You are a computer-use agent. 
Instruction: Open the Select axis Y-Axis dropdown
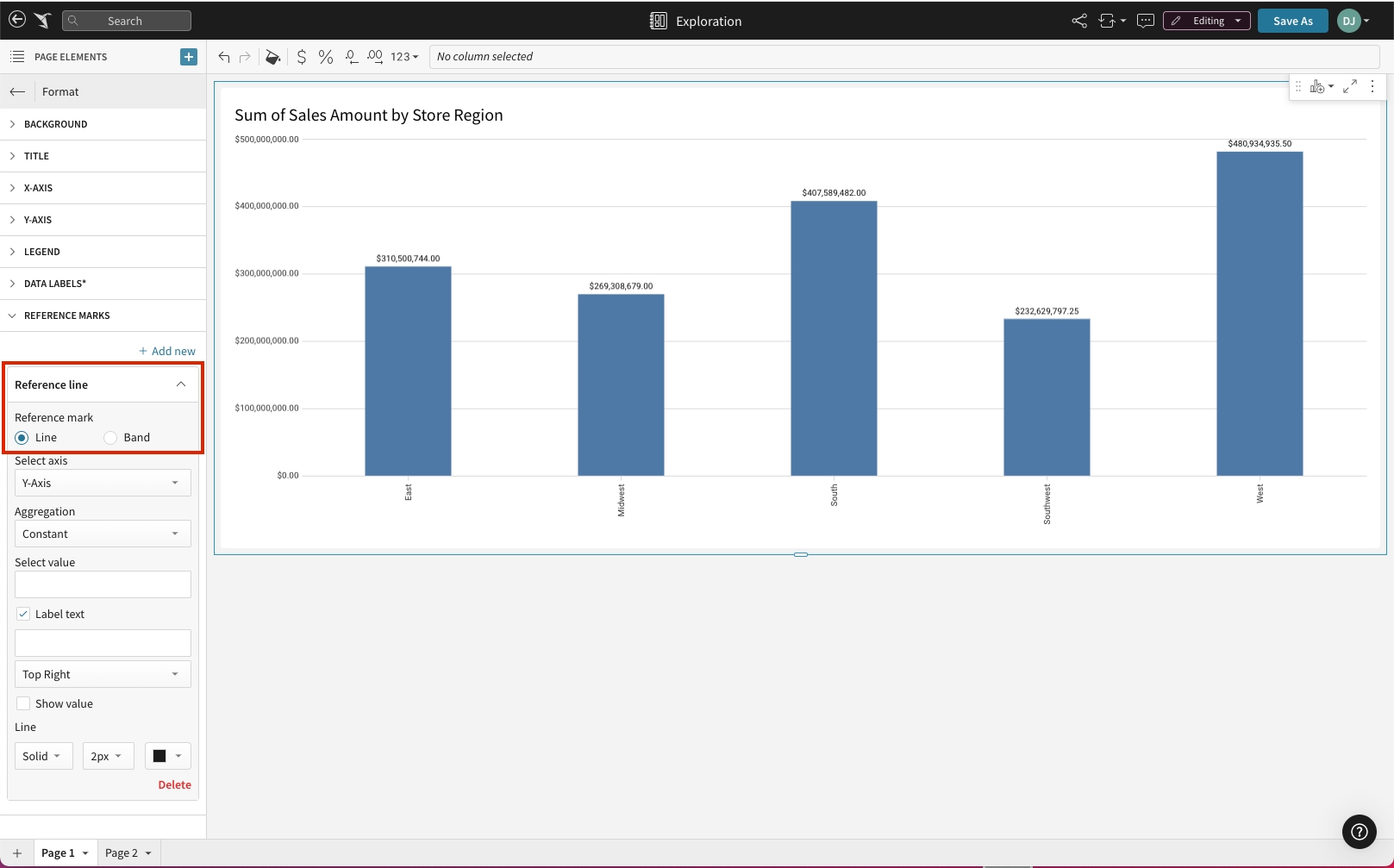[103, 484]
